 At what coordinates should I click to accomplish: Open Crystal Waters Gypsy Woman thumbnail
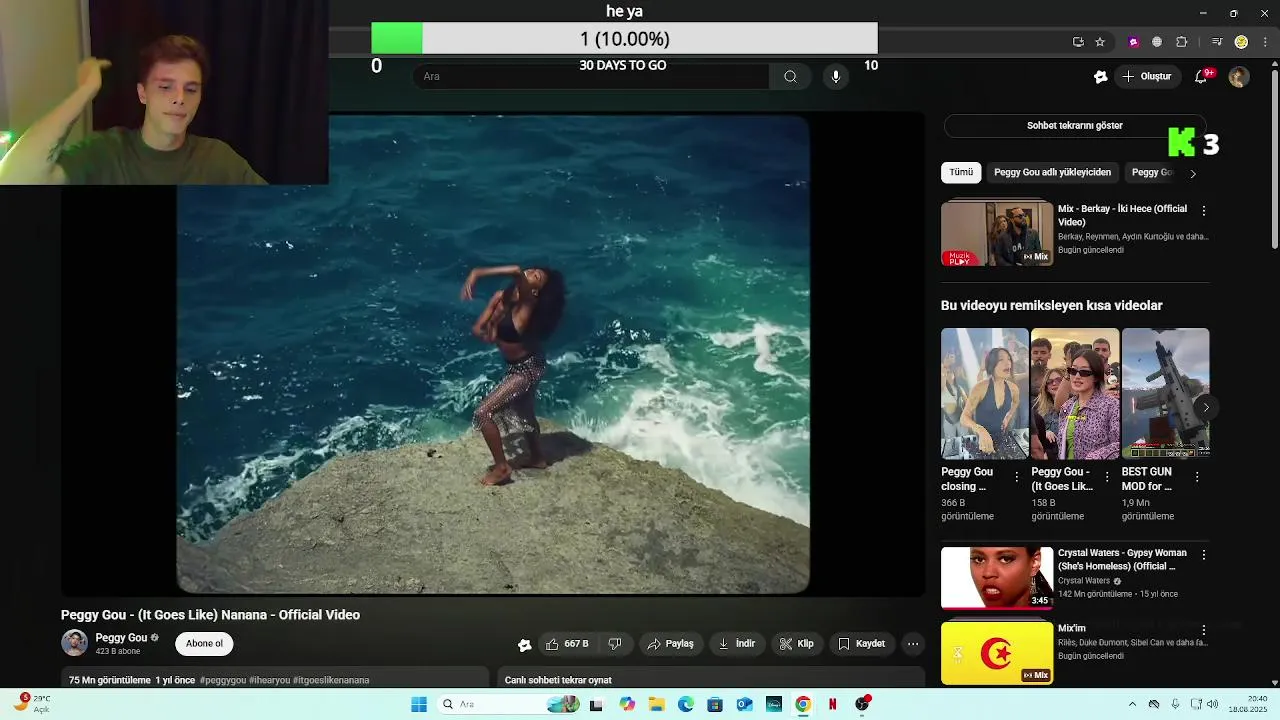997,578
